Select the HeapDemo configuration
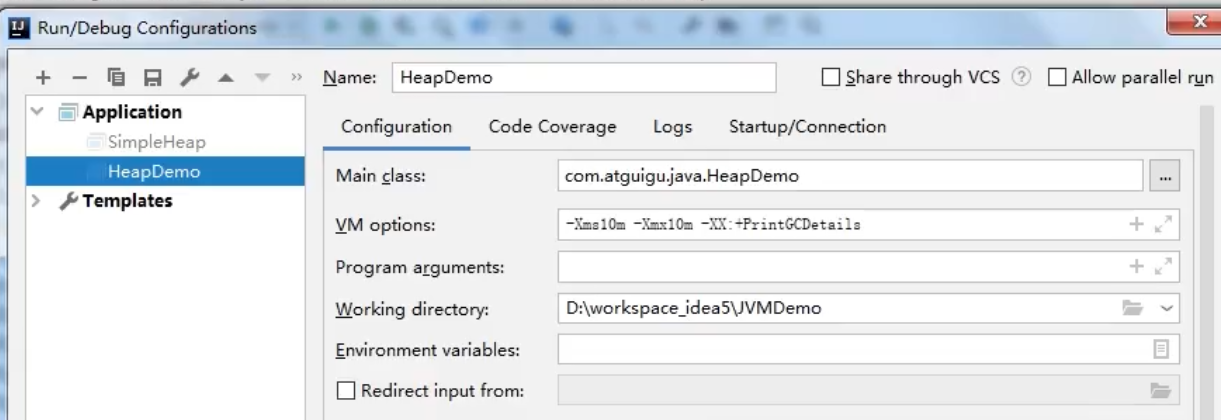 pyautogui.click(x=154, y=171)
